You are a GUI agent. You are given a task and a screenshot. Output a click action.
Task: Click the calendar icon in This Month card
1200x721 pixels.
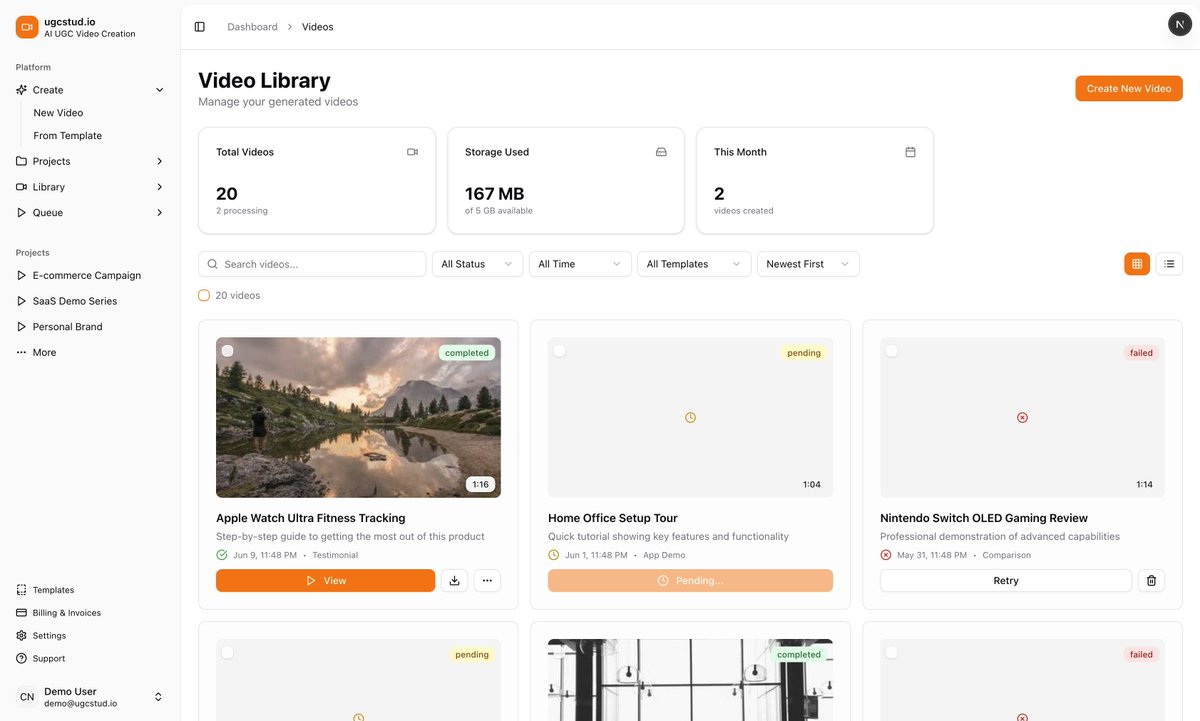pos(910,152)
